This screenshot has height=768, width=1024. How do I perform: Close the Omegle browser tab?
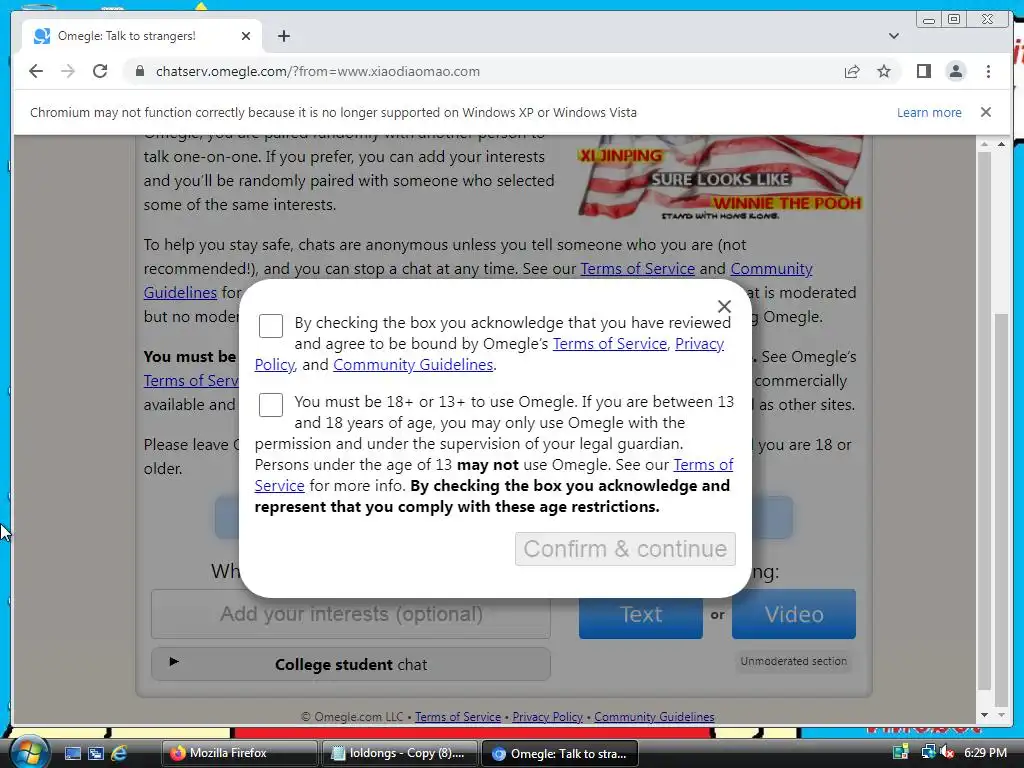[x=246, y=36]
